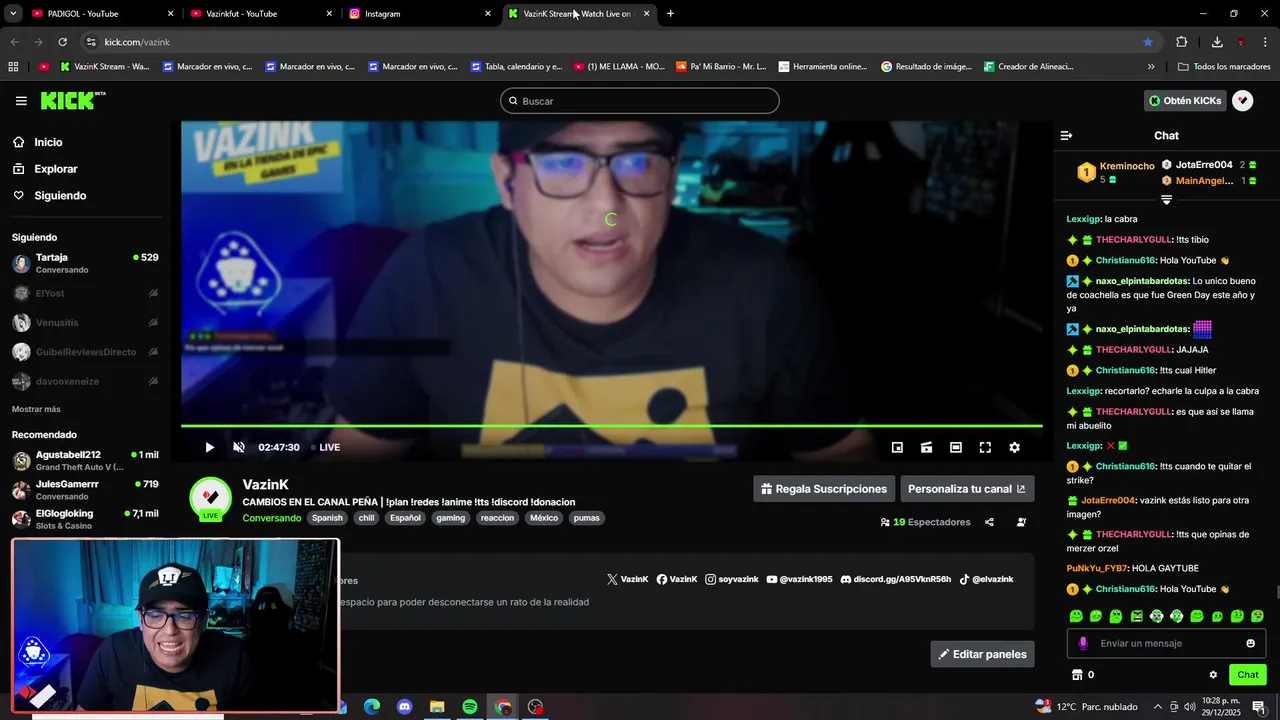Share the stream via share icon
Image resolution: width=1280 pixels, height=720 pixels.
click(989, 522)
